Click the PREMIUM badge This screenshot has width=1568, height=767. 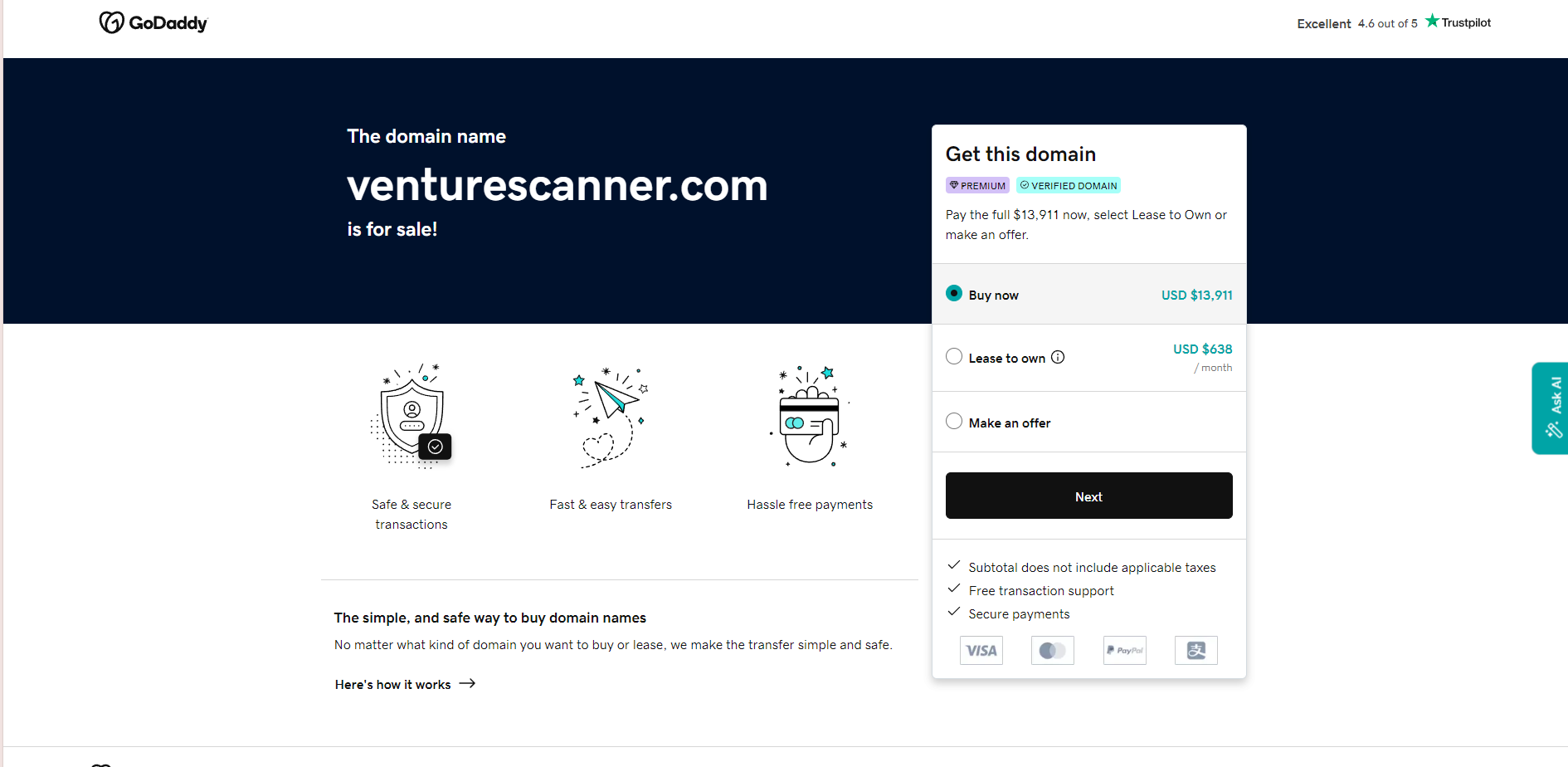[x=977, y=184]
